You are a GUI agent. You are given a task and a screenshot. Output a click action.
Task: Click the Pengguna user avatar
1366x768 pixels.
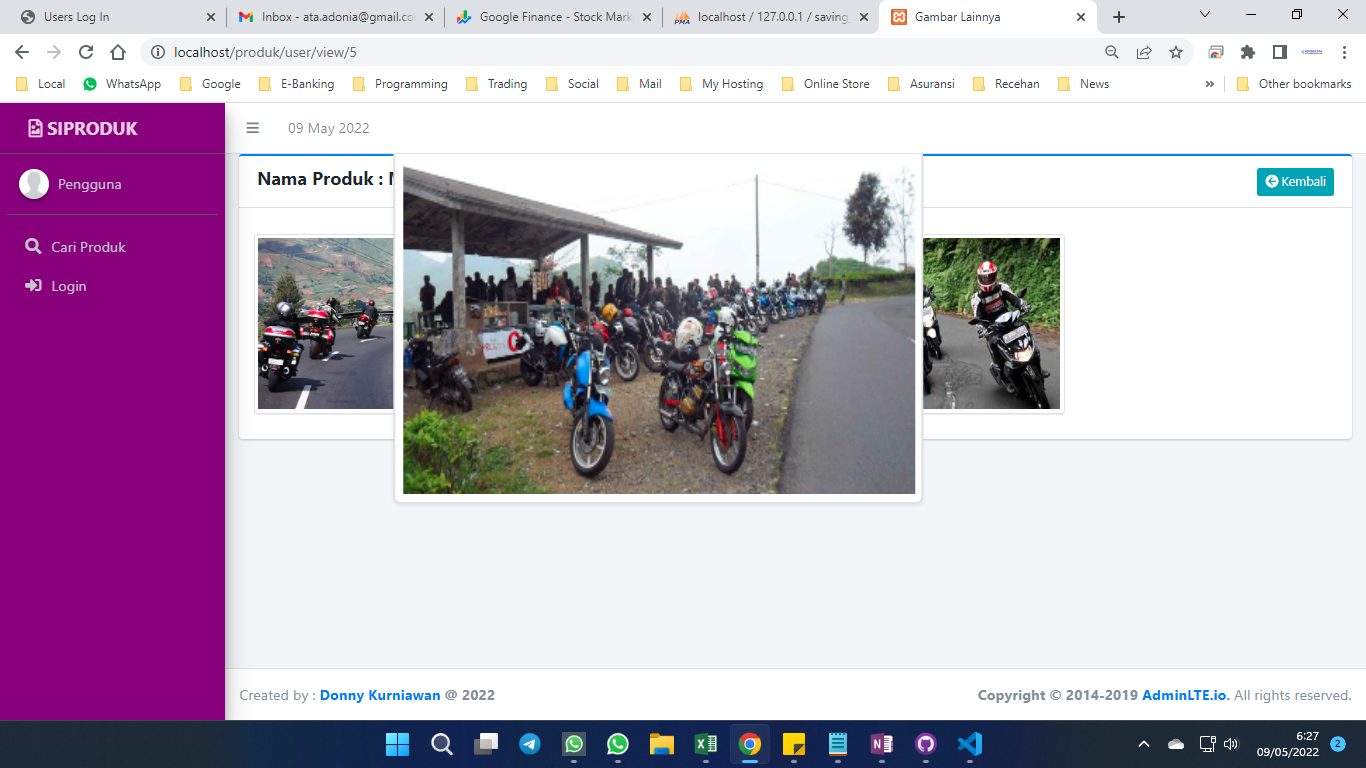click(34, 184)
